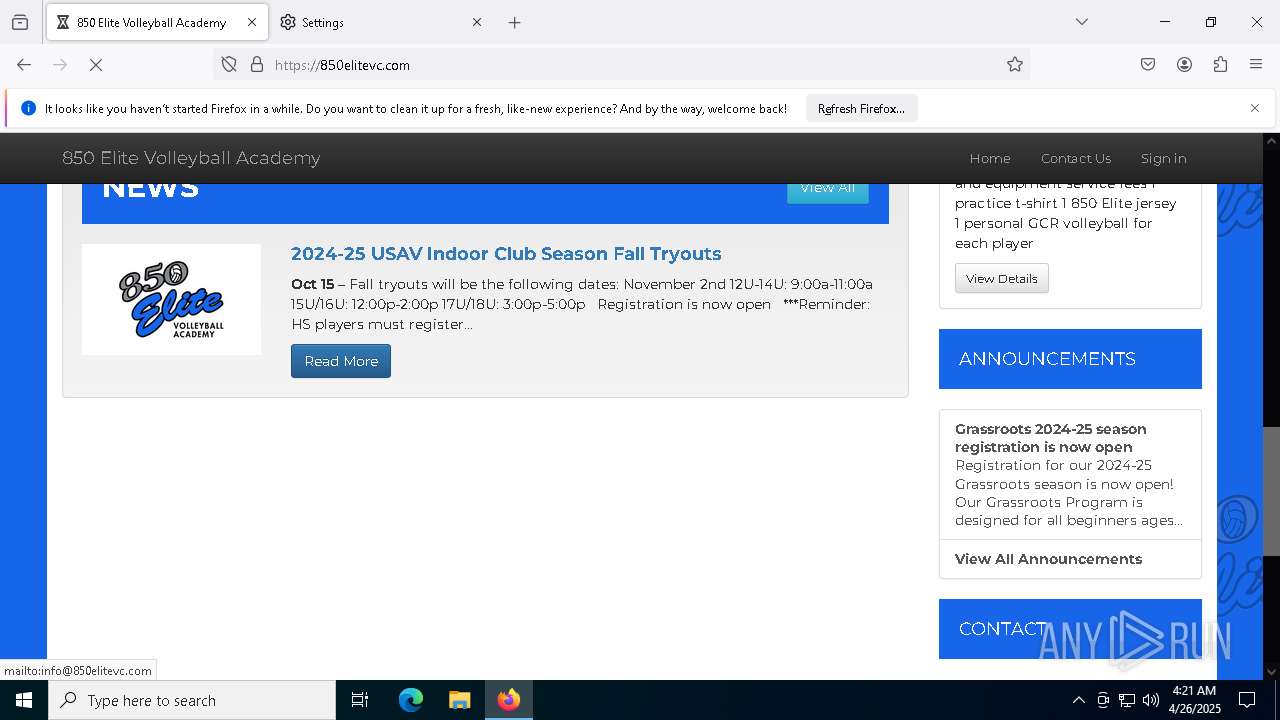Image resolution: width=1280 pixels, height=720 pixels.
Task: Bookmark this page with the star
Action: coord(1015,65)
